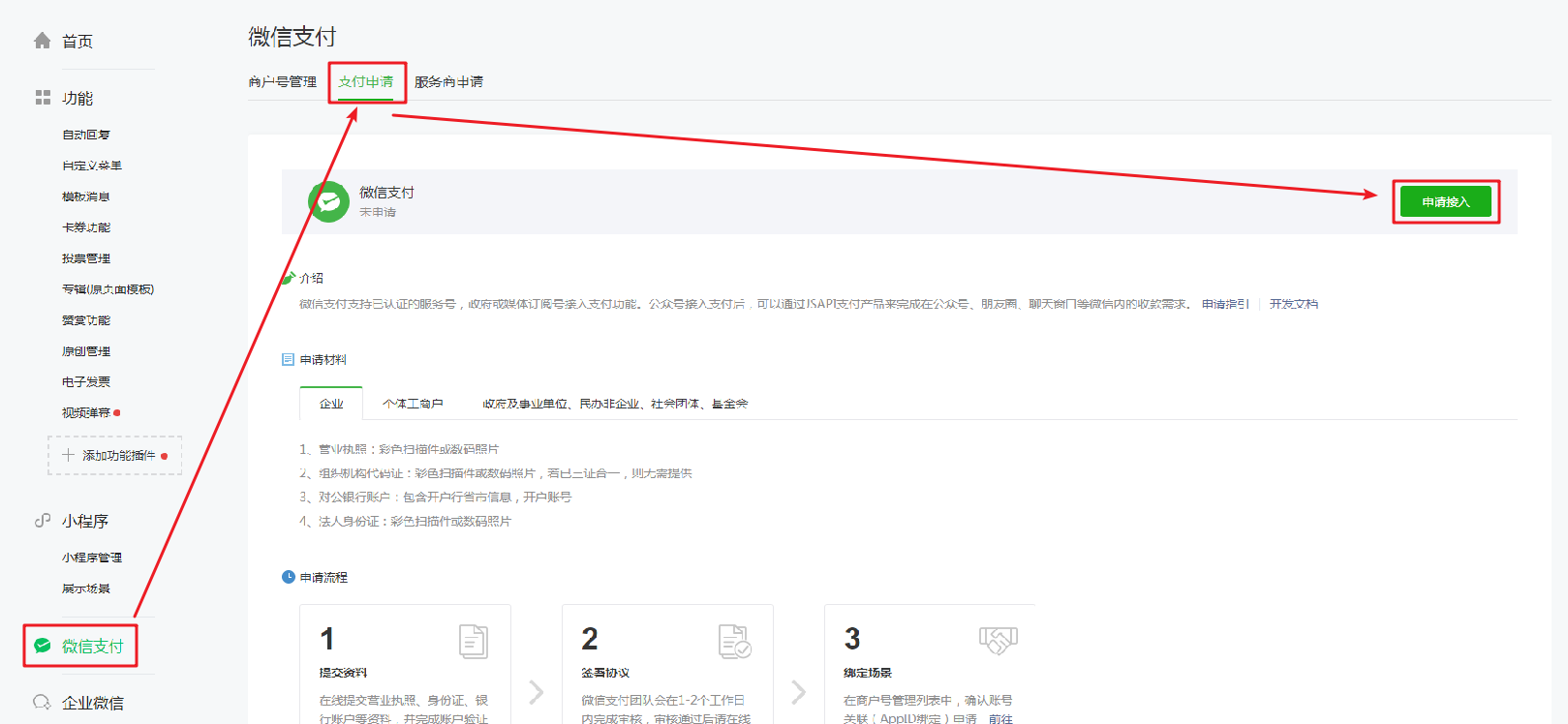Image resolution: width=1568 pixels, height=724 pixels.
Task: Click the 小程序 link icon in sidebar
Action: point(43,521)
